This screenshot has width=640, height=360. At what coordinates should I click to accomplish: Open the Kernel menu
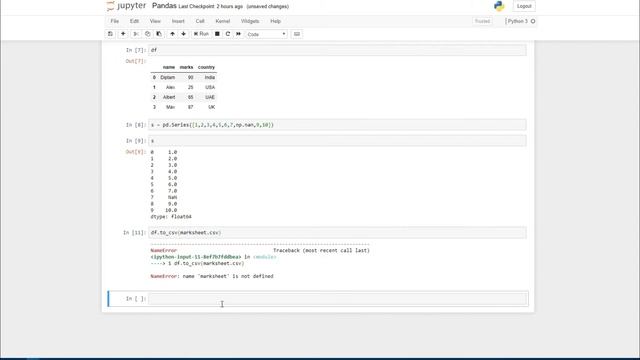tap(222, 21)
